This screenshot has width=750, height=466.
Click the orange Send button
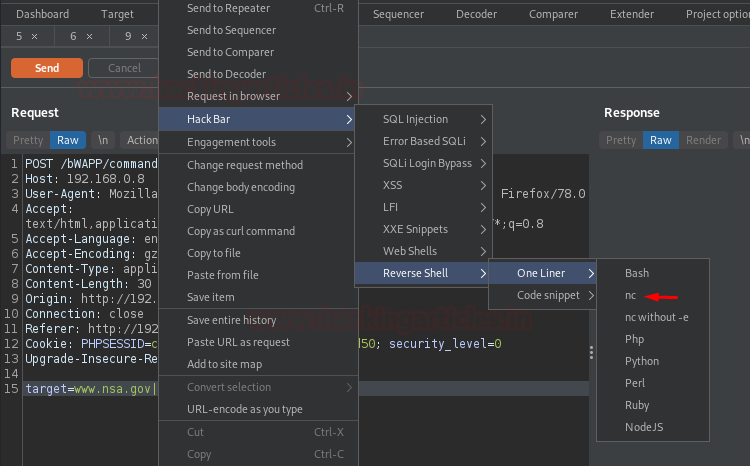tap(47, 68)
